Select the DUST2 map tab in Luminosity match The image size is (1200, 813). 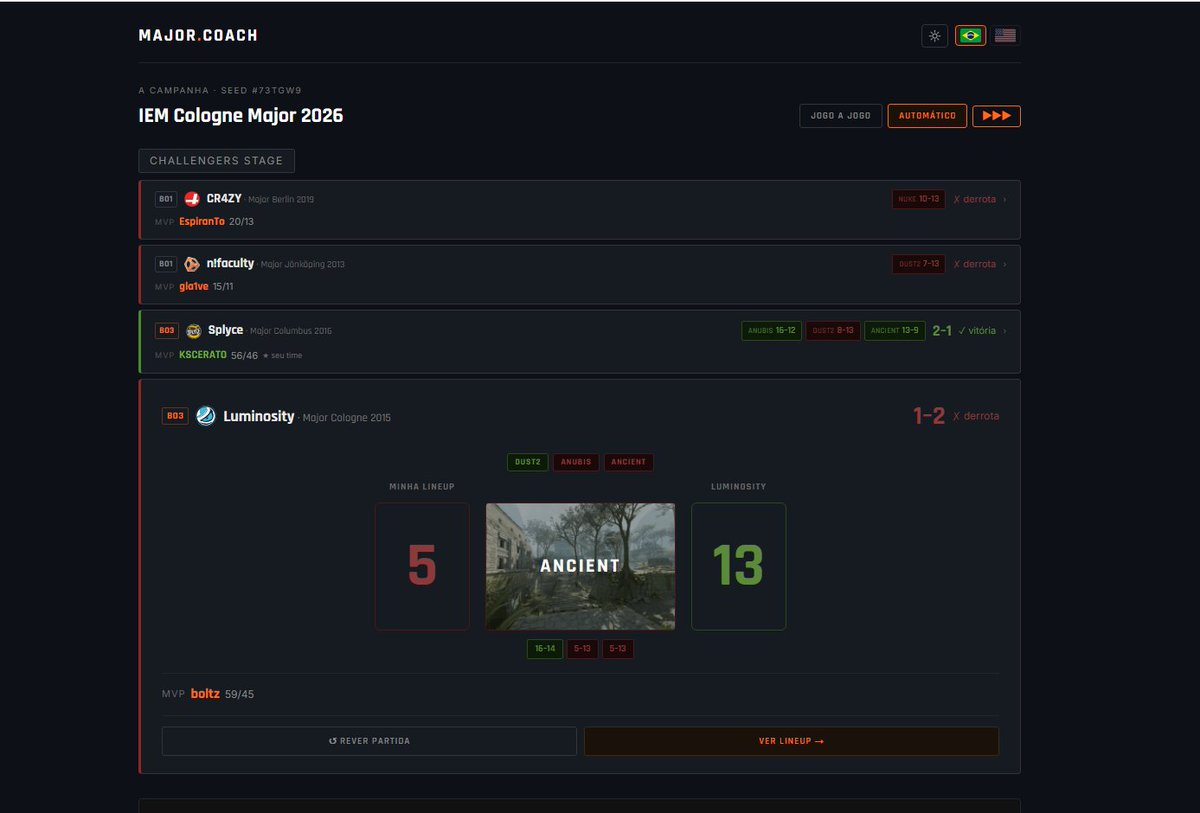click(x=527, y=462)
